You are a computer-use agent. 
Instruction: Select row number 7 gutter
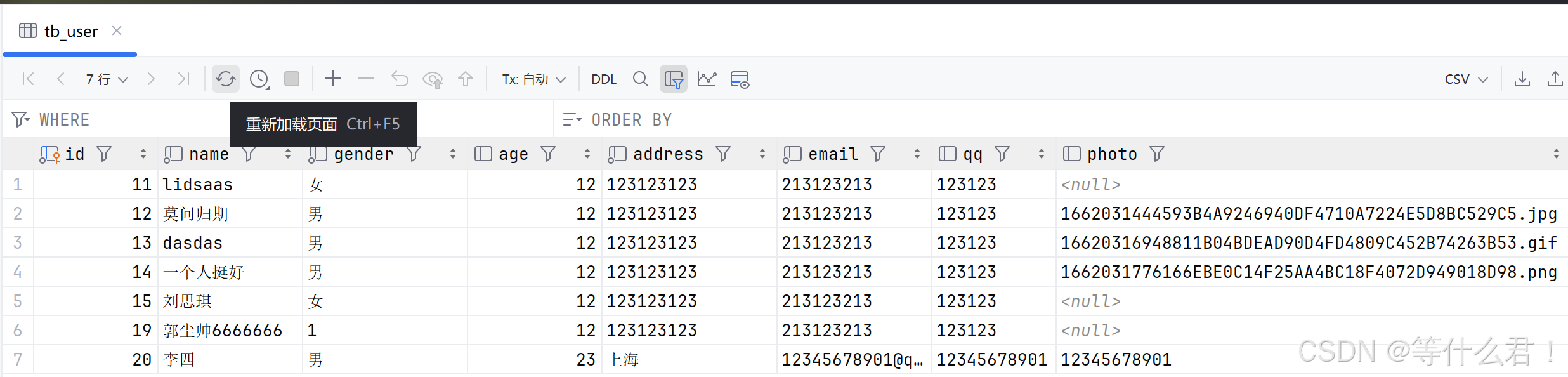pyautogui.click(x=18, y=359)
